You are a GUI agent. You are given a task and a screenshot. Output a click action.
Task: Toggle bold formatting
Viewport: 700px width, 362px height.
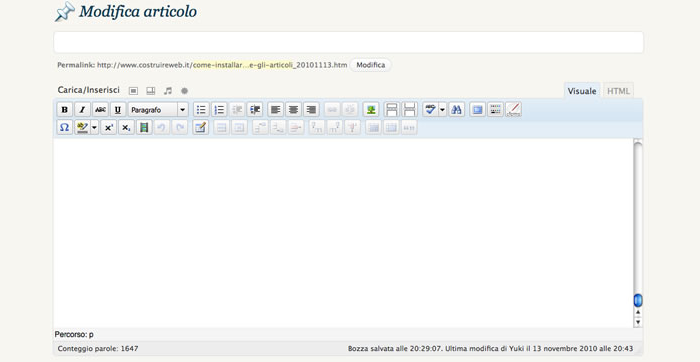click(x=65, y=109)
